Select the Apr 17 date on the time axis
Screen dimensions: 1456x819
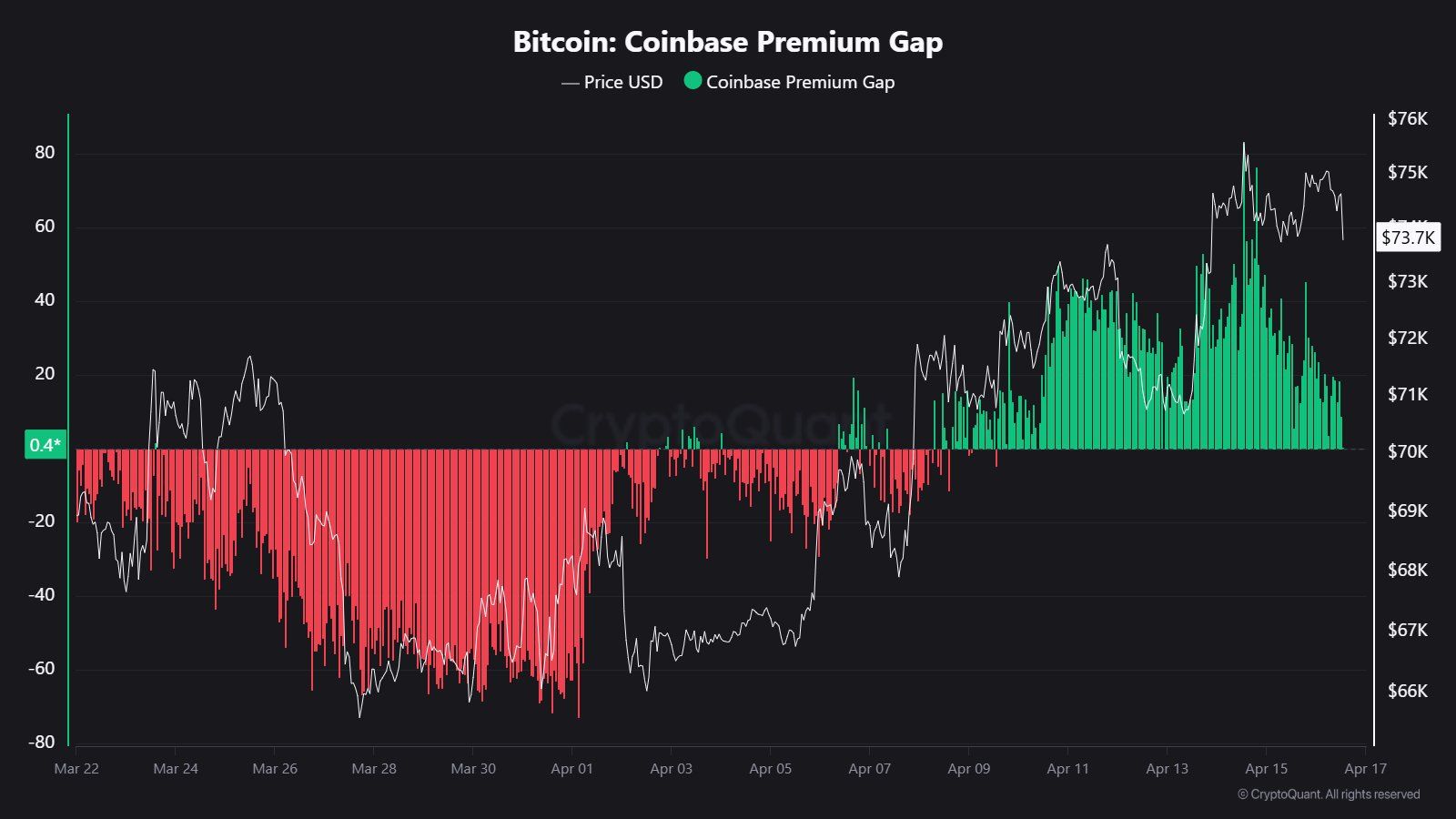(1365, 769)
